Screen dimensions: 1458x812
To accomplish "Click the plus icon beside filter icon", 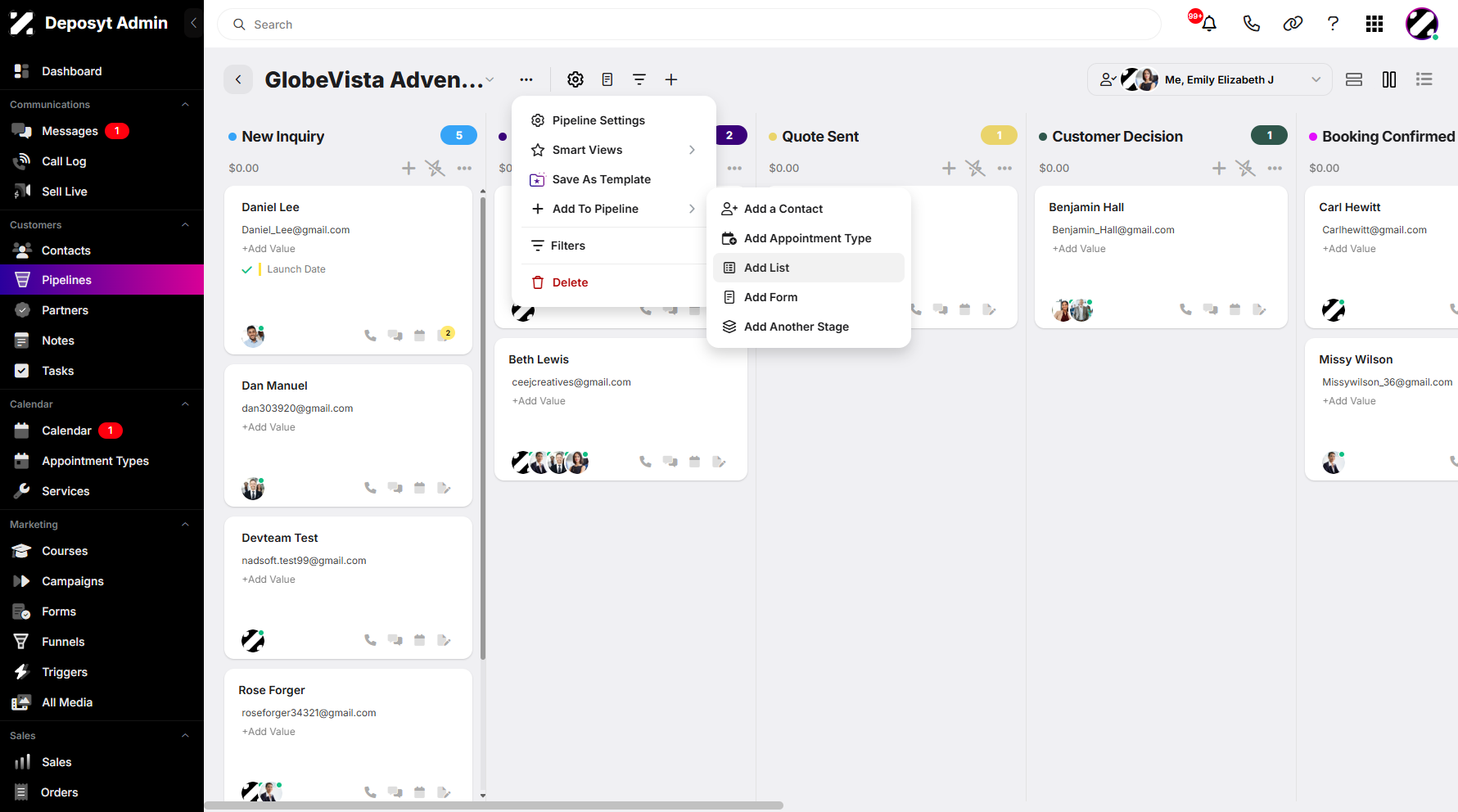I will coord(671,79).
